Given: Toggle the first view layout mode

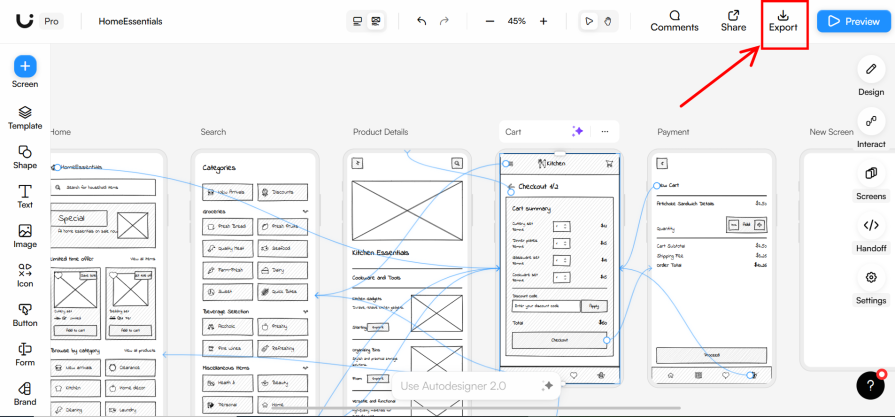Looking at the screenshot, I should coord(358,21).
